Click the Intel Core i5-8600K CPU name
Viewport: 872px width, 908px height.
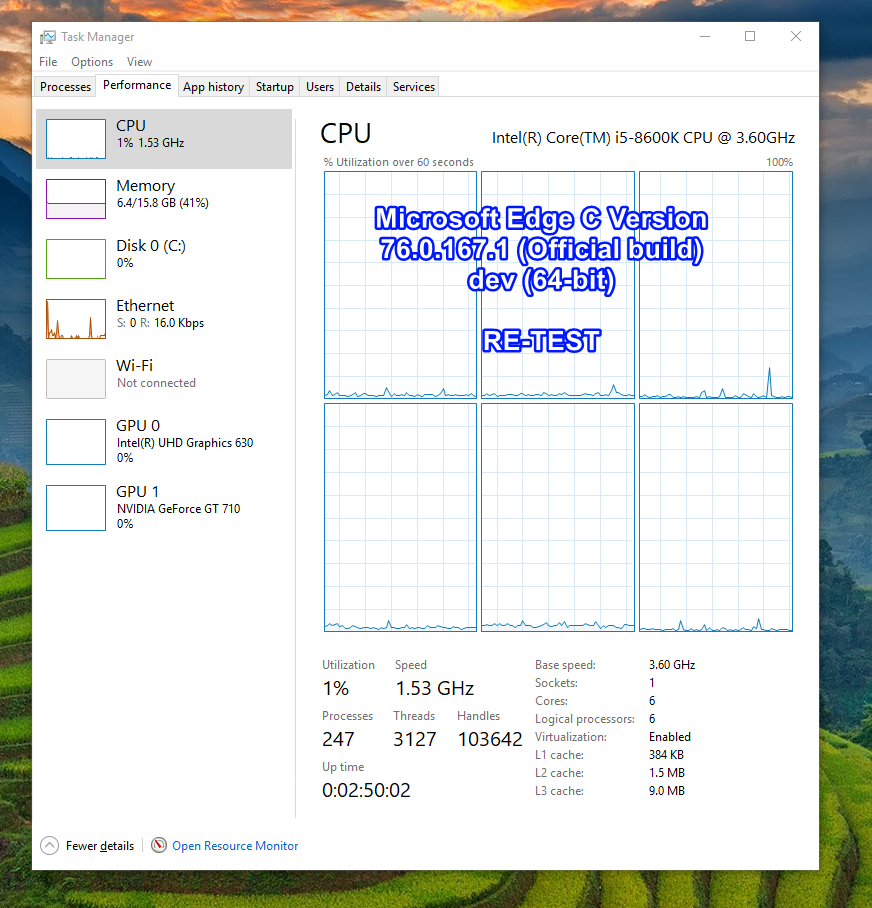coord(643,138)
